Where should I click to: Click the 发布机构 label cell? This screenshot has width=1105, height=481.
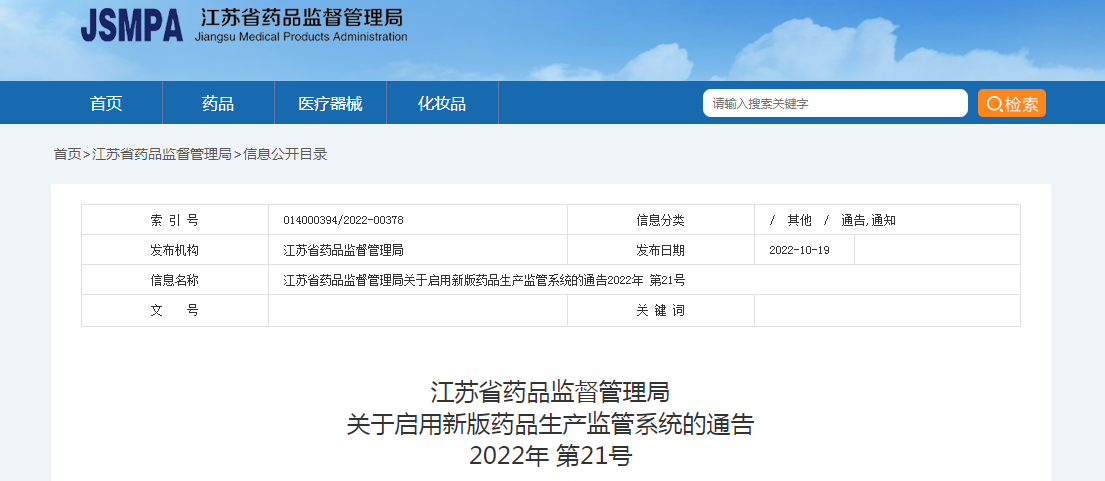tap(175, 250)
